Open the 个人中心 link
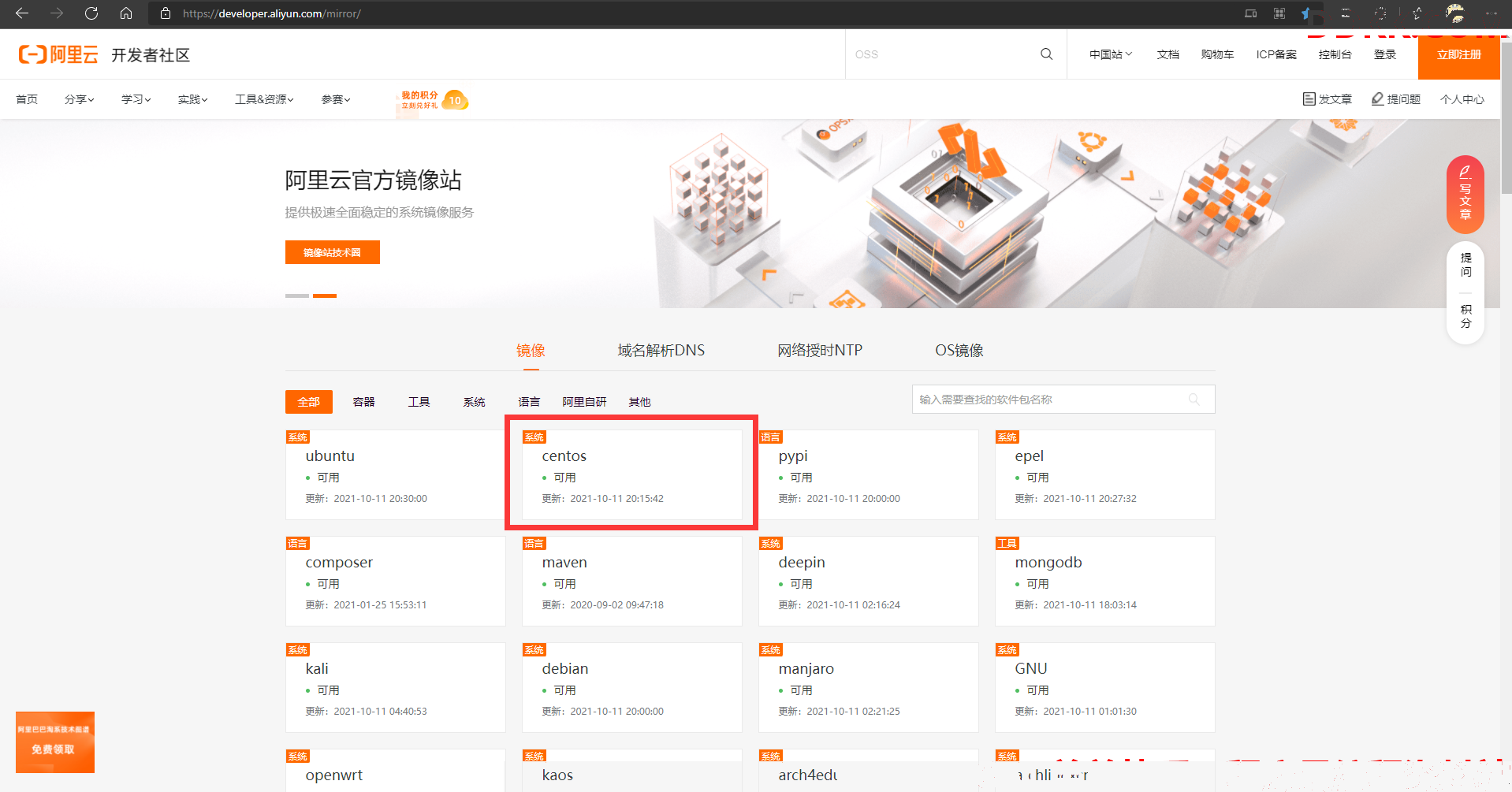The height and width of the screenshot is (792, 1512). coord(1462,99)
